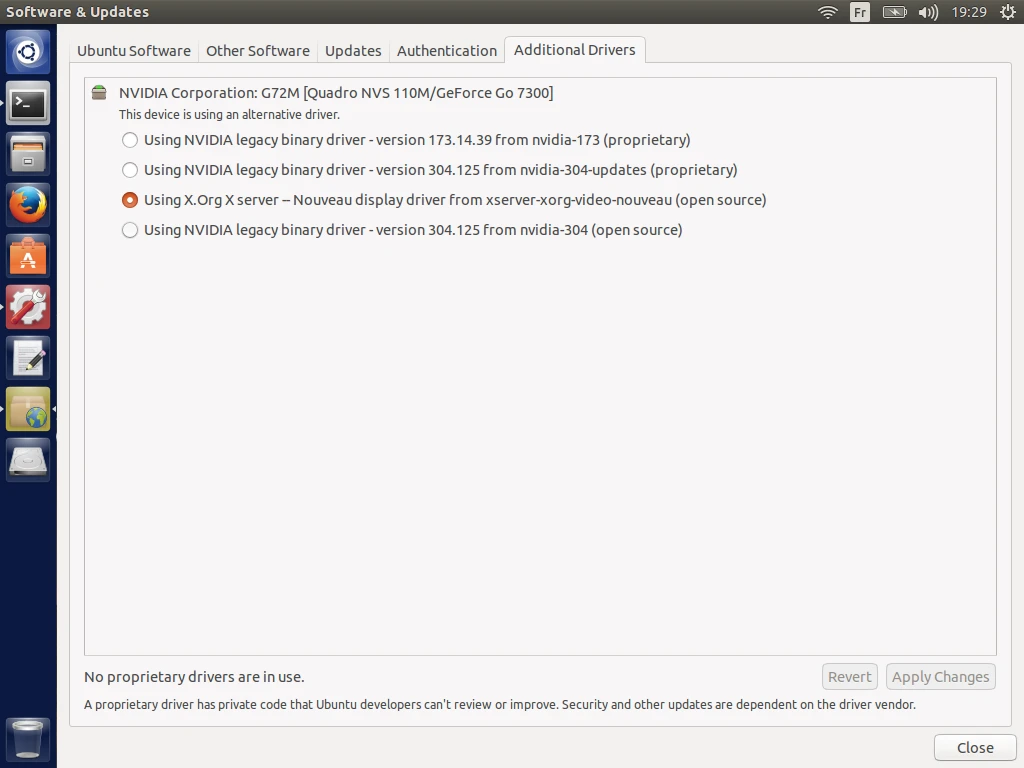Click the NVIDIA Corporation G72M device title
1024x768 pixels.
(x=336, y=93)
